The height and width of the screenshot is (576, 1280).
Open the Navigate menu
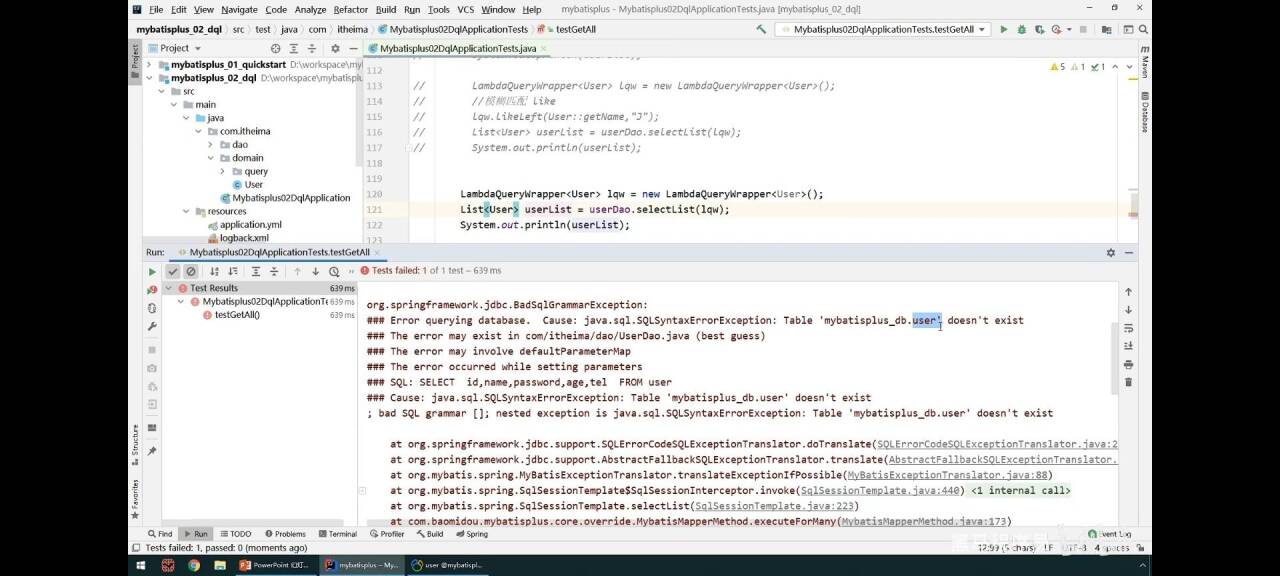(x=239, y=9)
